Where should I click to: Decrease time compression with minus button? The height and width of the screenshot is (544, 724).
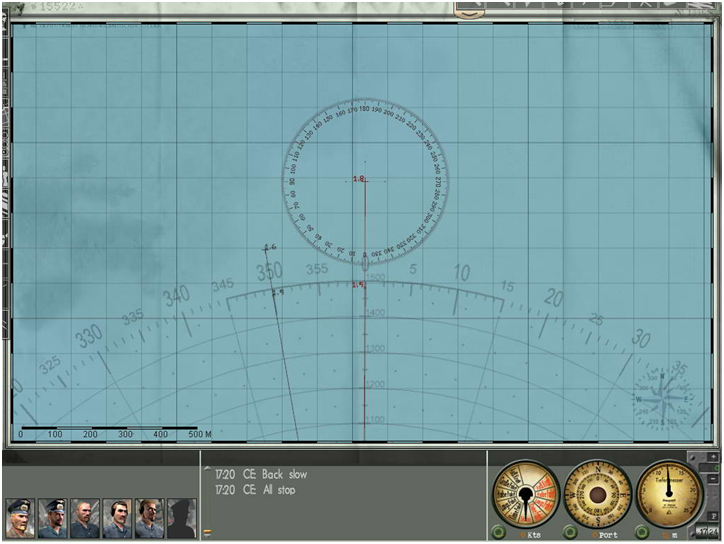[x=713, y=479]
